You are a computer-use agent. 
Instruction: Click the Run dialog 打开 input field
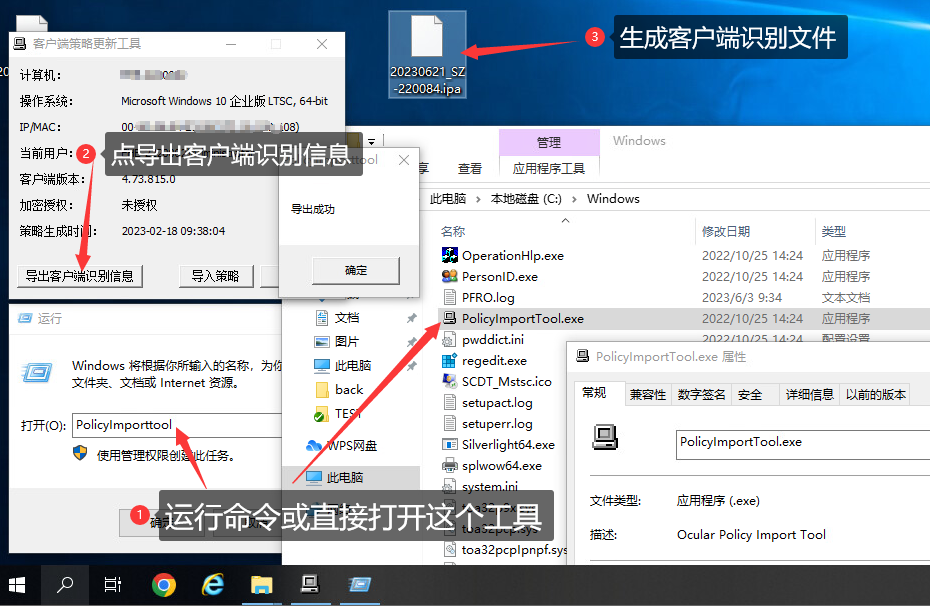click(x=177, y=425)
